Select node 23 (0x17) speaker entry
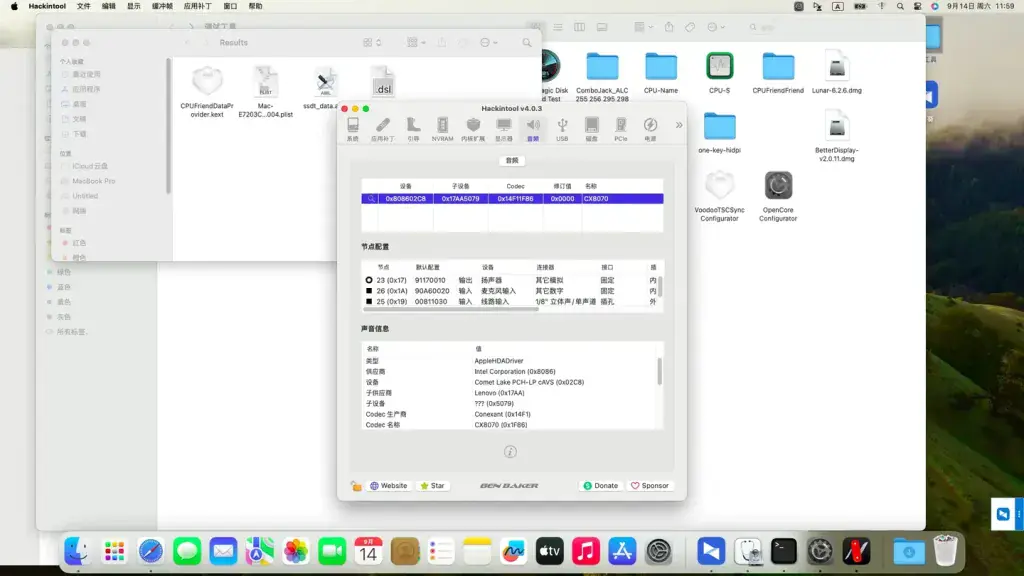 click(512, 280)
